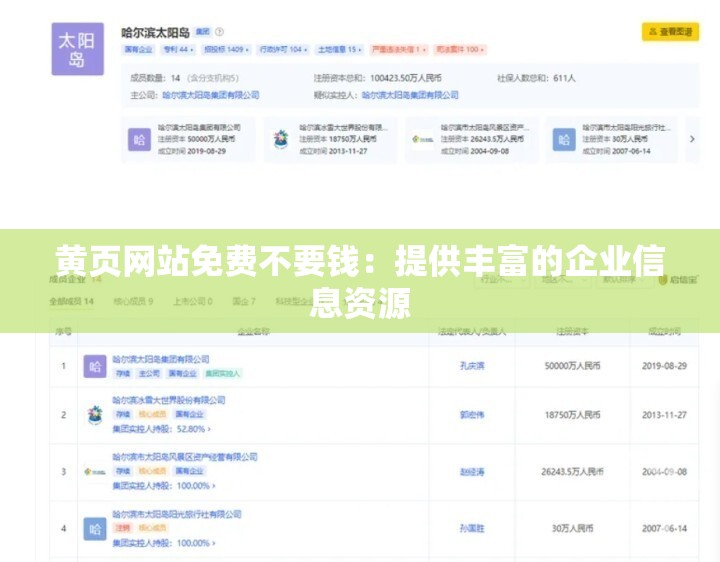Click the 26243.5万人民币 table cell
Screen dimensions: 720x562
tap(572, 472)
